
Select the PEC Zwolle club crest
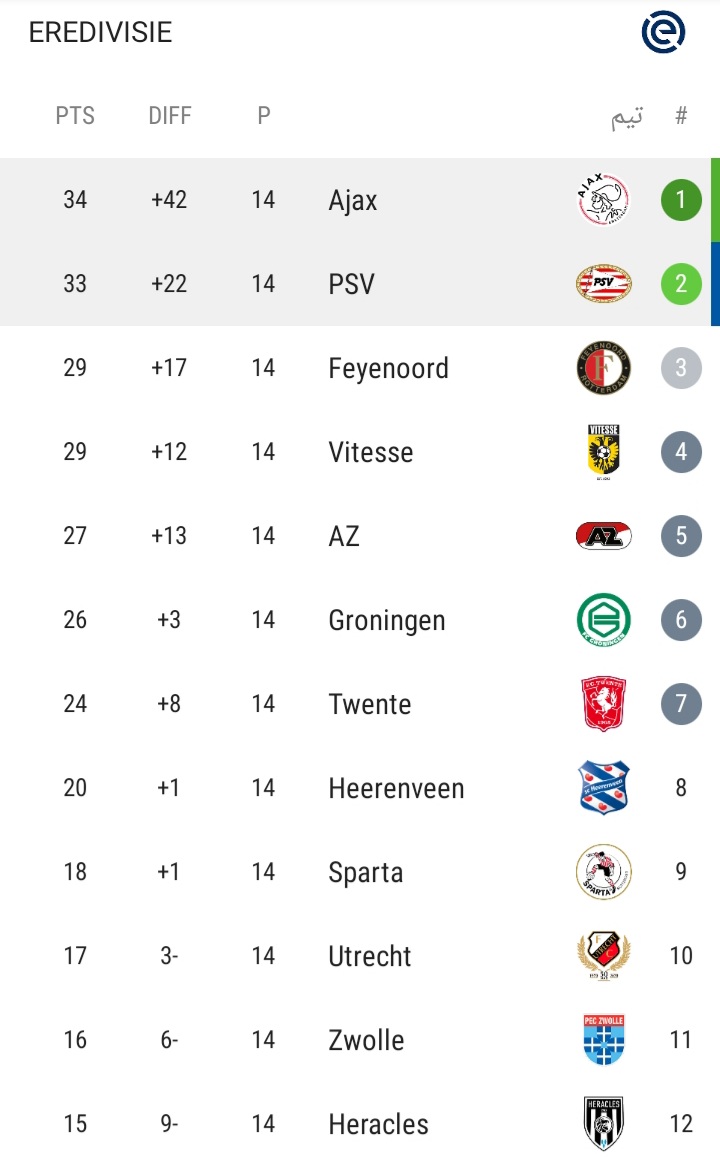pos(603,1039)
